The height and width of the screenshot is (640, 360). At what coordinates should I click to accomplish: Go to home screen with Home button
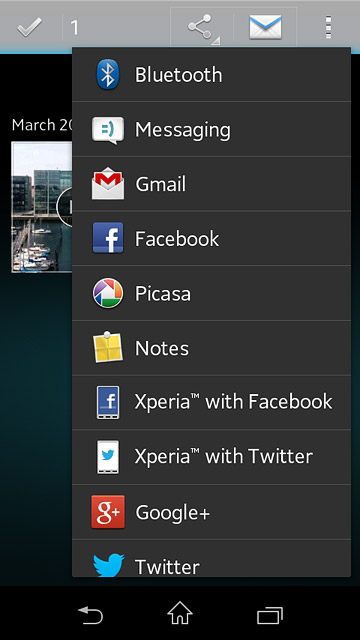click(x=180, y=613)
